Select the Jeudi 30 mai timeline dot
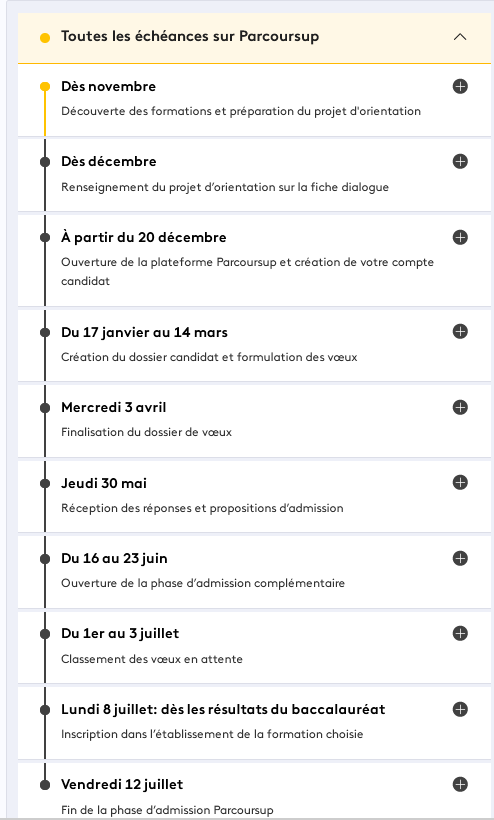This screenshot has height=820, width=494. (x=45, y=483)
